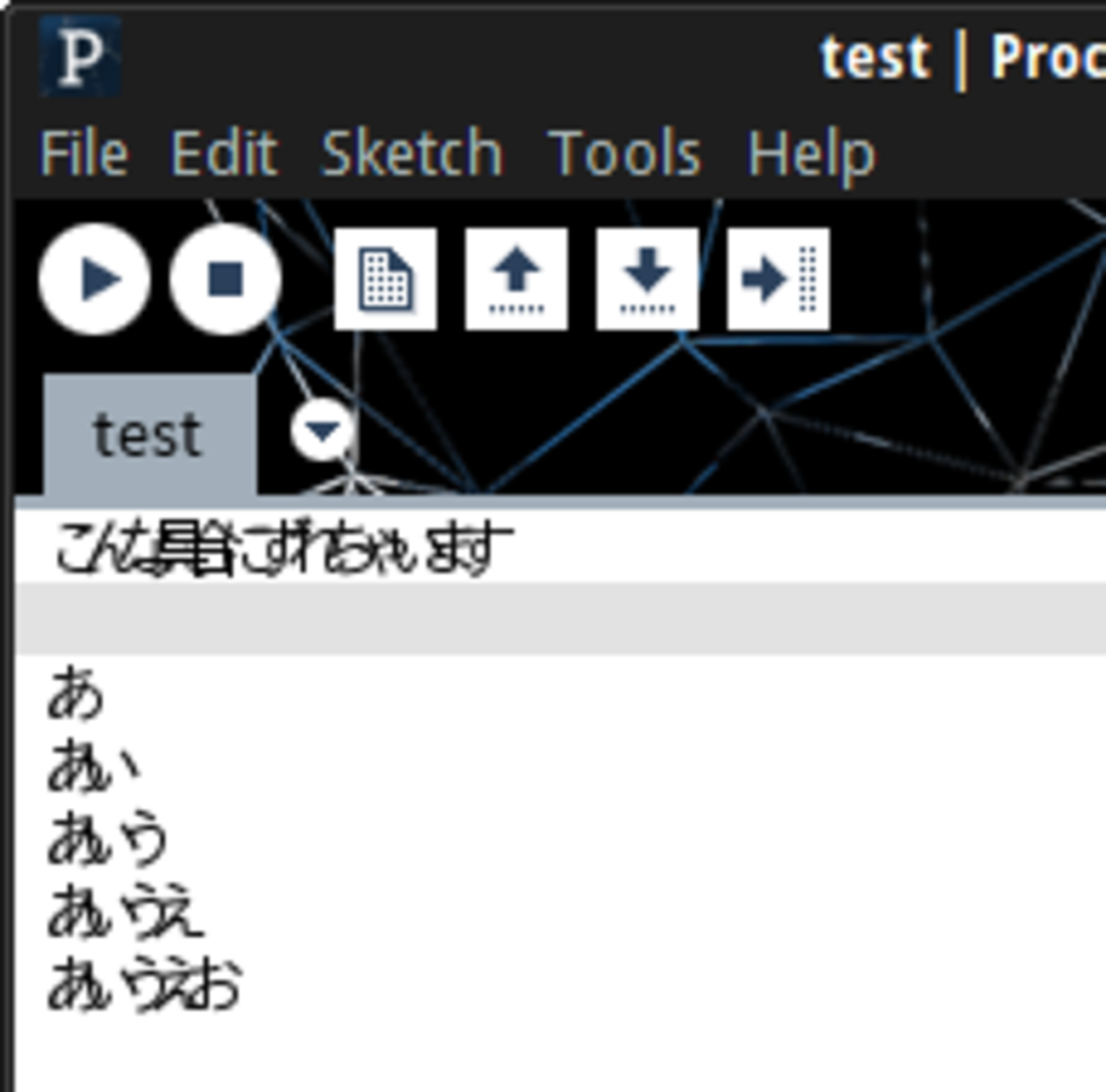Save the sketch using the down-arrow icon
Viewport: 1106px width, 1092px height.
pyautogui.click(x=647, y=279)
